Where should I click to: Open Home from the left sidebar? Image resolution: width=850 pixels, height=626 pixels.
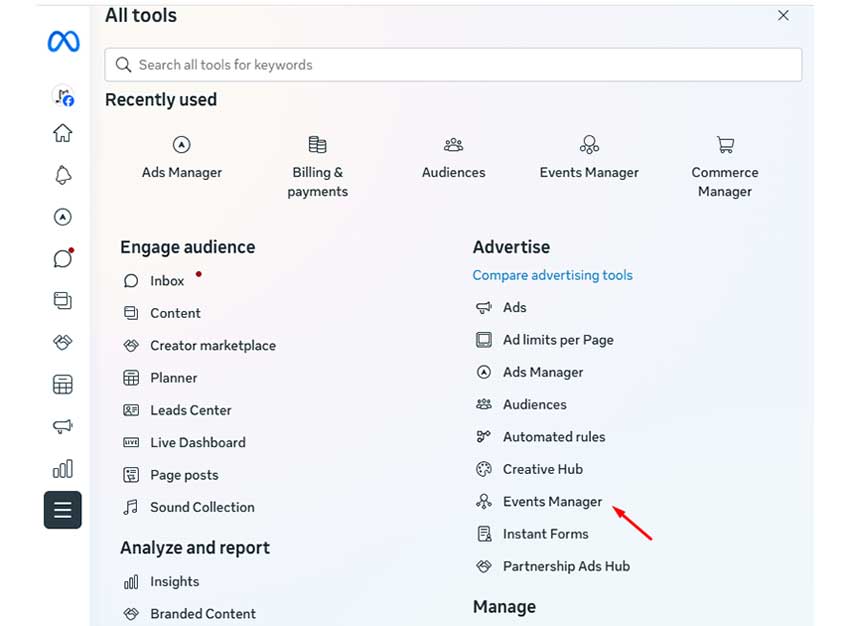pos(63,133)
